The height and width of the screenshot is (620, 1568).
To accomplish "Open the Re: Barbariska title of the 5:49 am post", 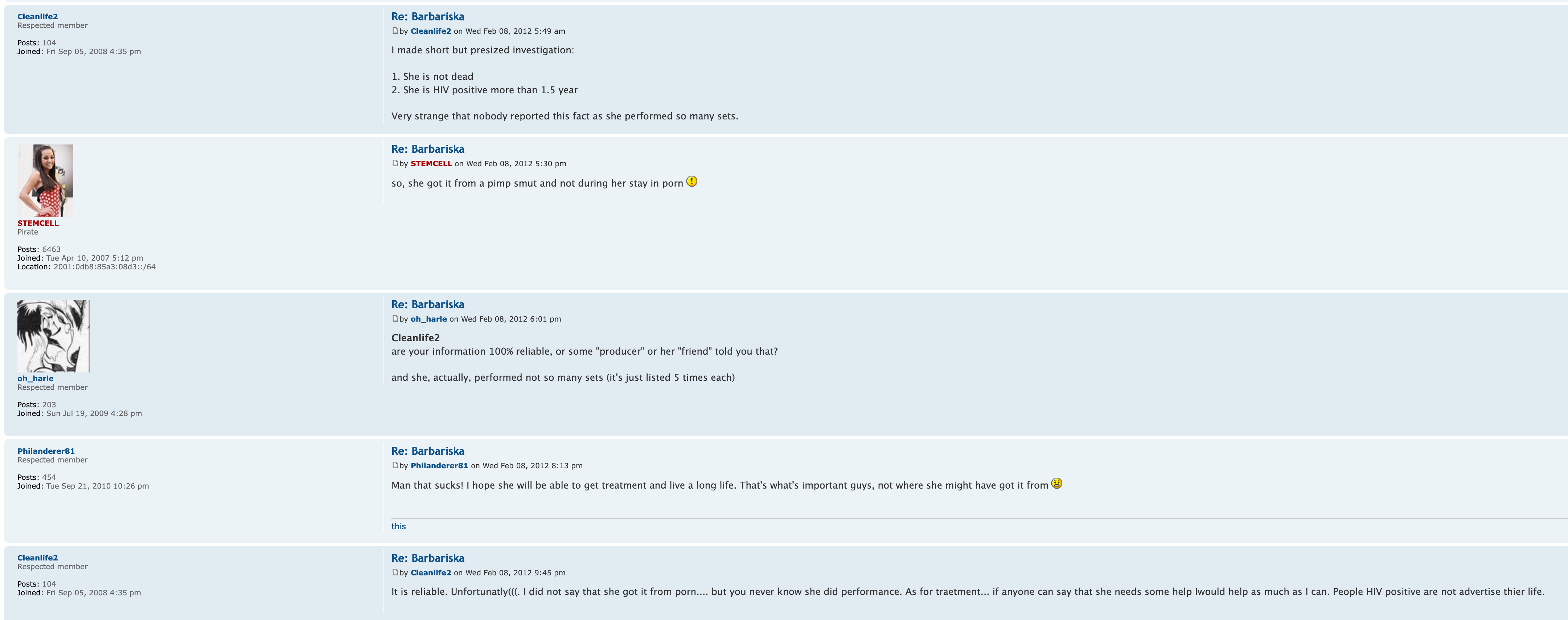I will click(x=427, y=17).
